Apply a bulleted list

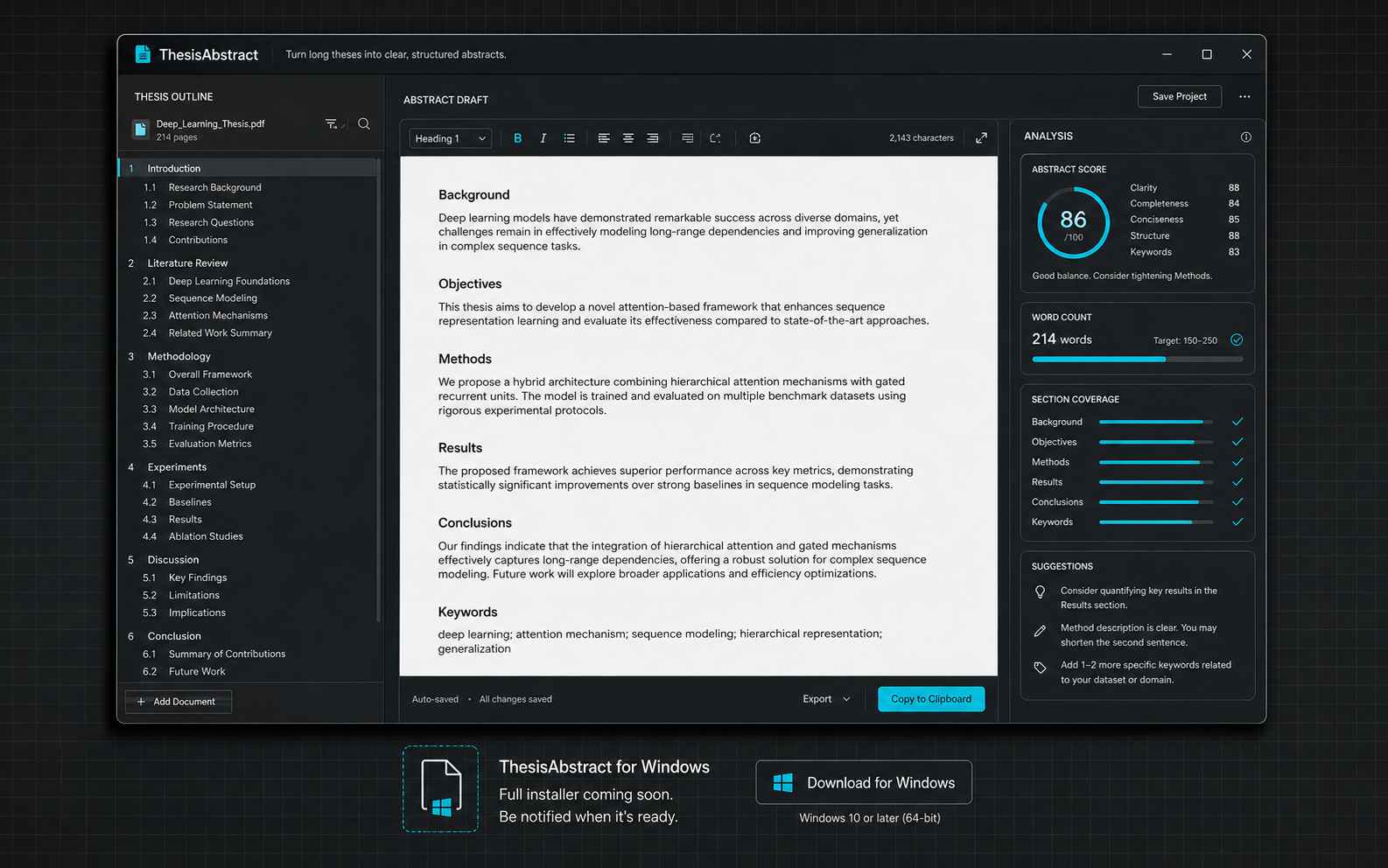coord(570,138)
